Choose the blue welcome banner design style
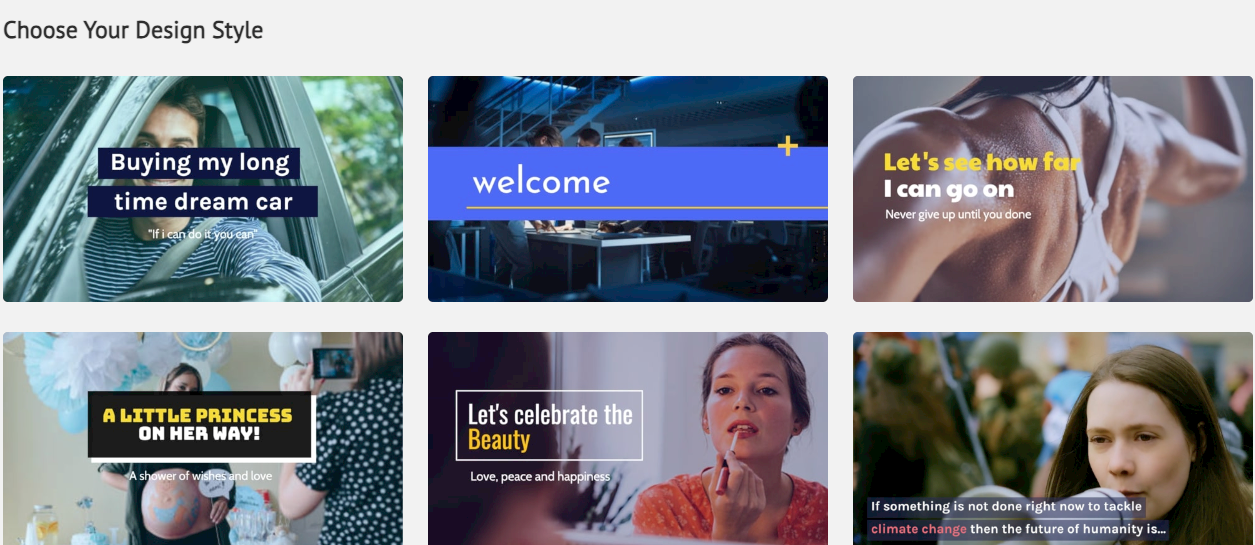1255x545 pixels. point(628,189)
